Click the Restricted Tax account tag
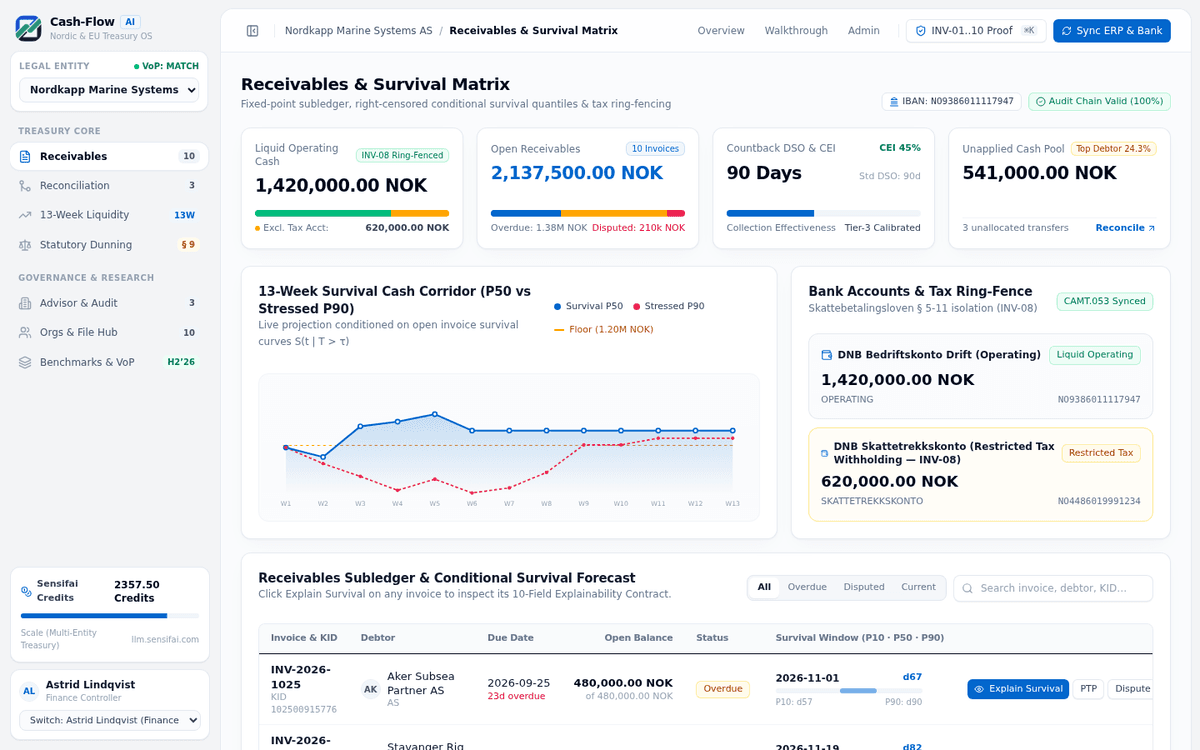1200x750 pixels. pyautogui.click(x=1101, y=453)
